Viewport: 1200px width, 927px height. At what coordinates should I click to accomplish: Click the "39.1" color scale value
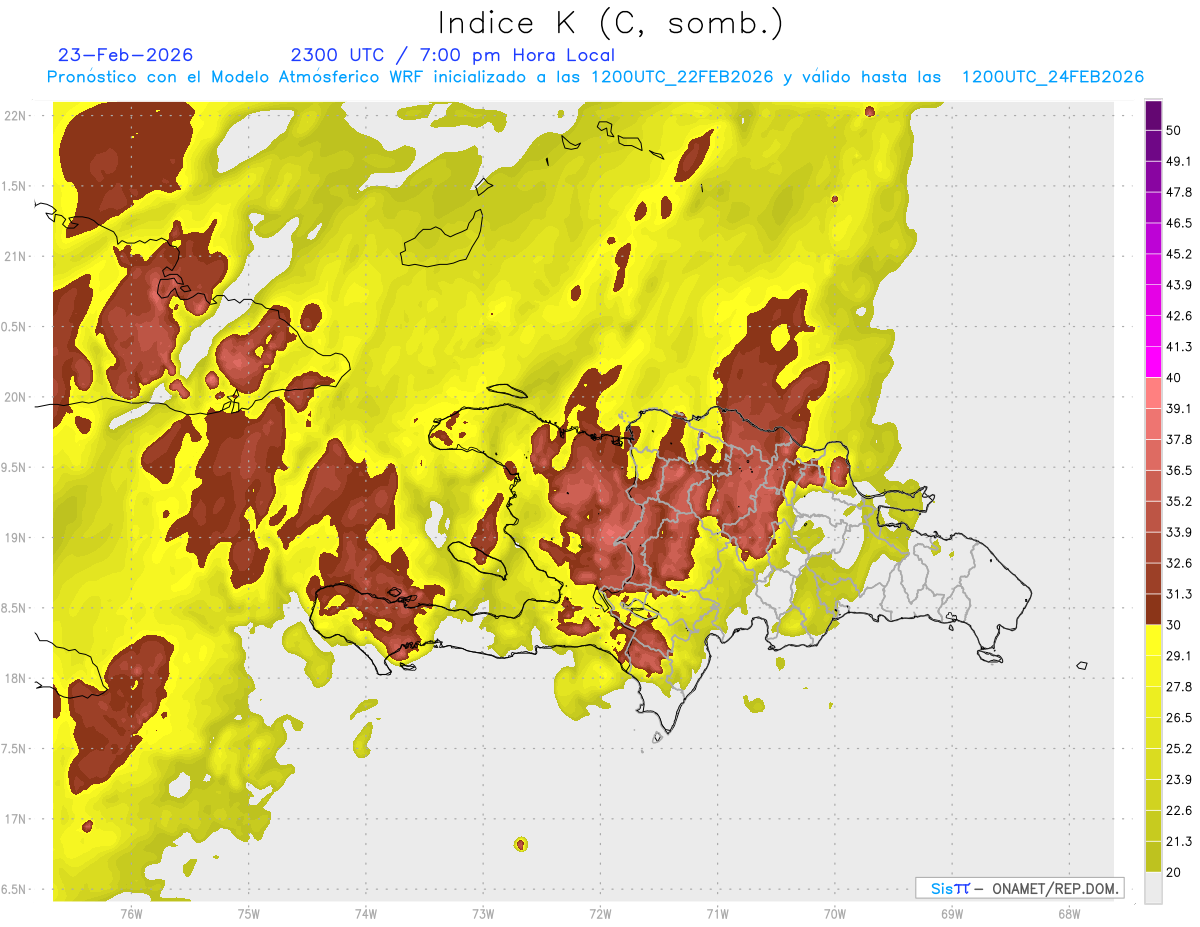coord(1179,408)
